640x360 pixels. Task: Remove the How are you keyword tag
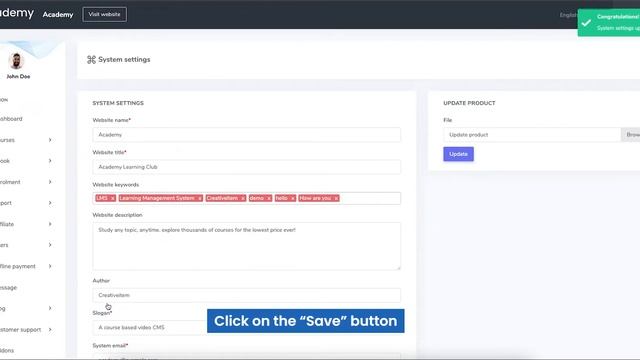pos(336,198)
